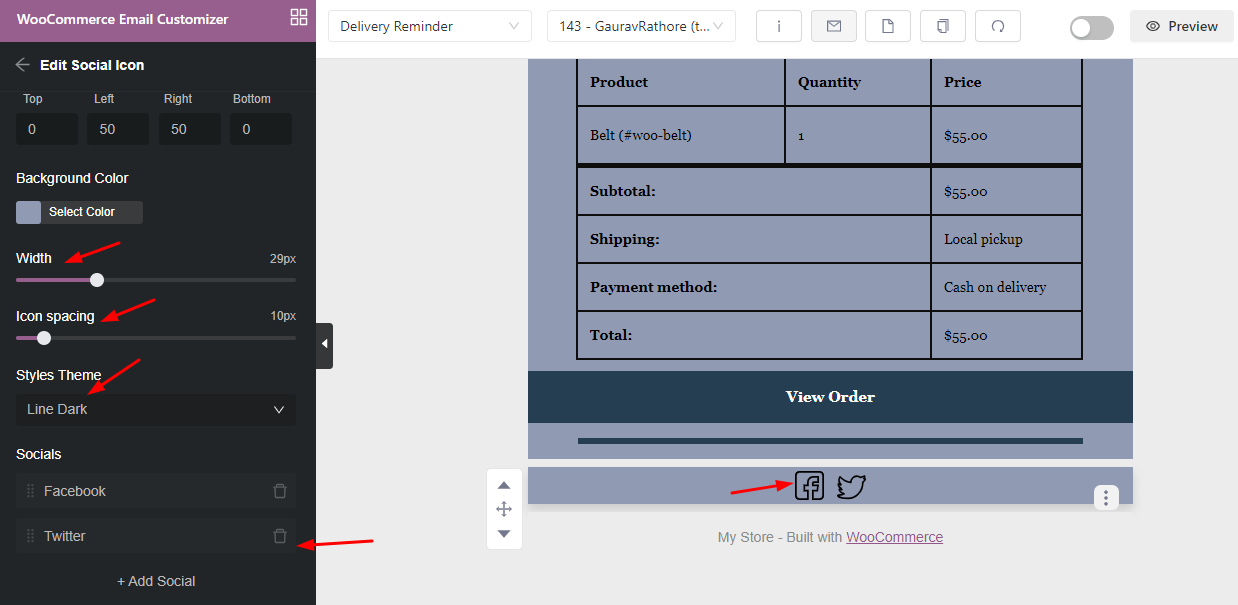1238x605 pixels.
Task: Toggle the switch beside Preview
Action: pyautogui.click(x=1091, y=27)
